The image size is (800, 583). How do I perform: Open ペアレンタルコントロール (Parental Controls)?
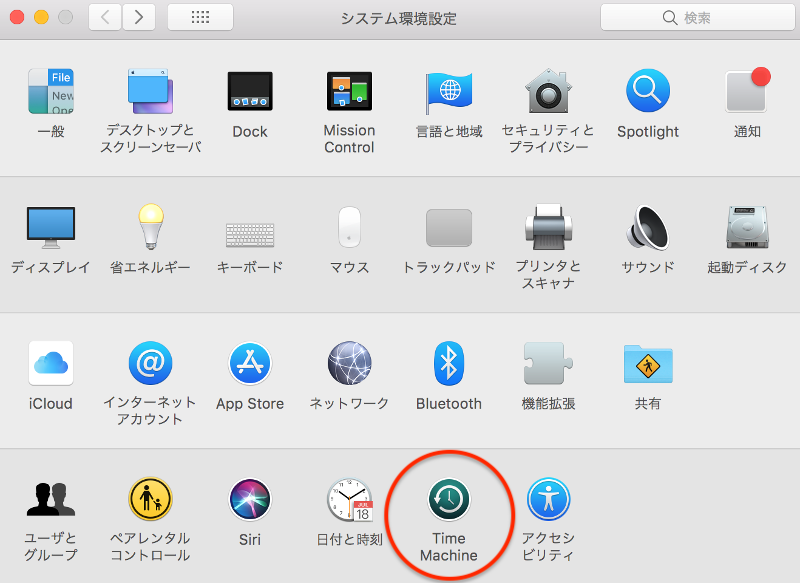point(150,499)
